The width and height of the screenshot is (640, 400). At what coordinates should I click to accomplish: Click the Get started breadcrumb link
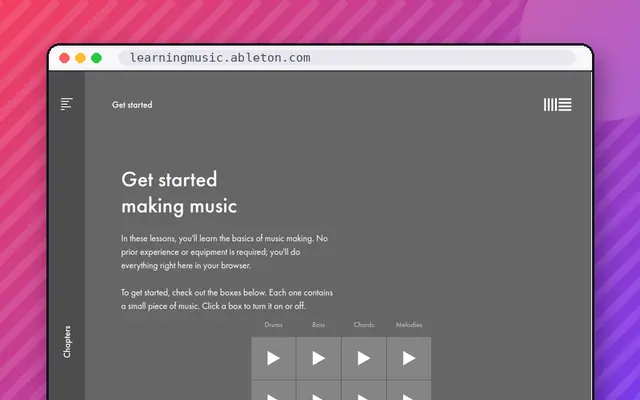[132, 105]
